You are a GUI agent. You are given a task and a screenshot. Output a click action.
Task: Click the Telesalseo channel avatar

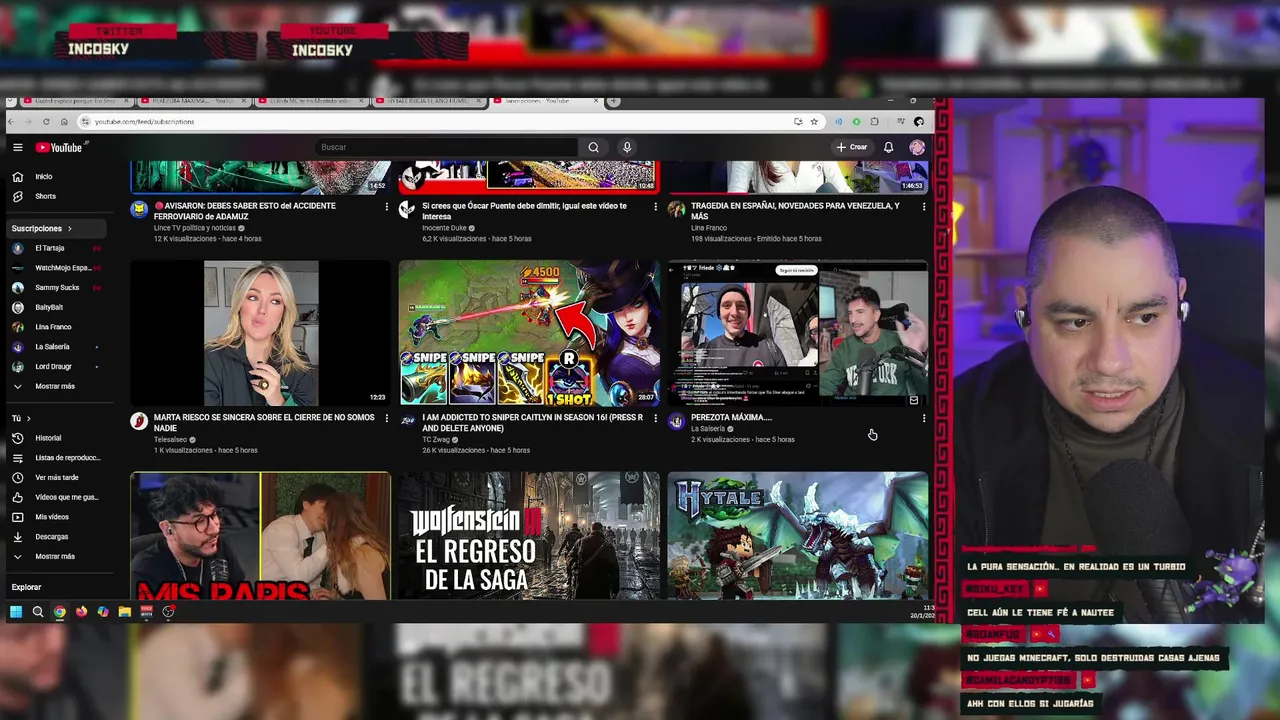139,421
